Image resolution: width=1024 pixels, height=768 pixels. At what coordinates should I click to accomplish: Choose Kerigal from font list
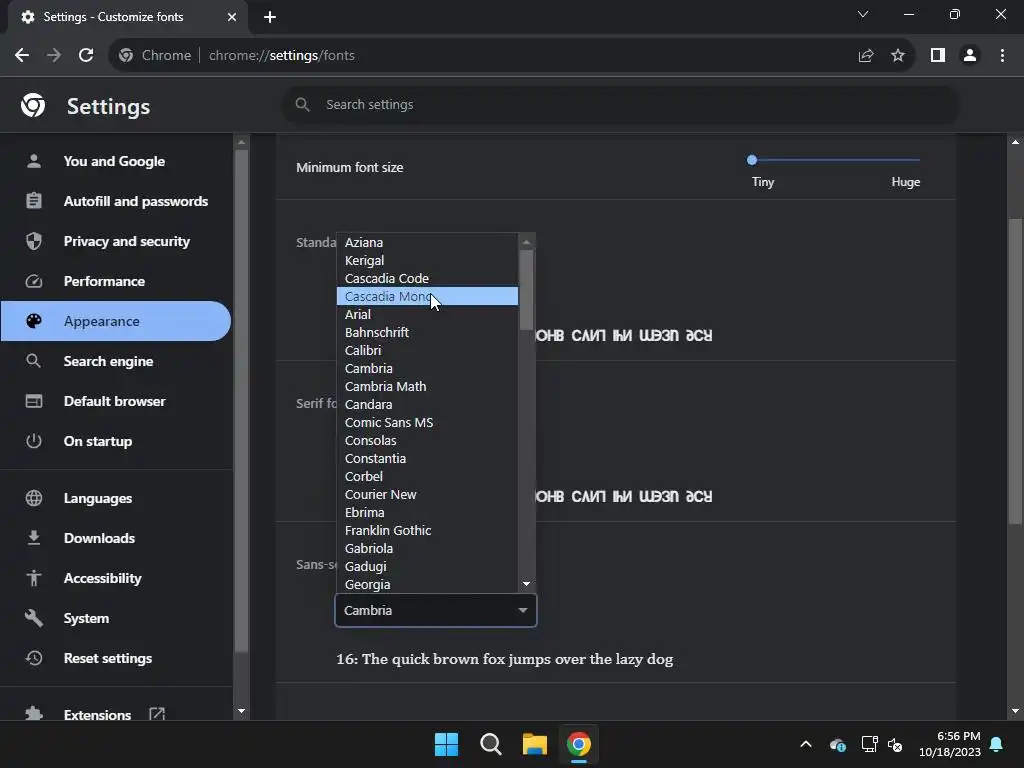pos(427,261)
